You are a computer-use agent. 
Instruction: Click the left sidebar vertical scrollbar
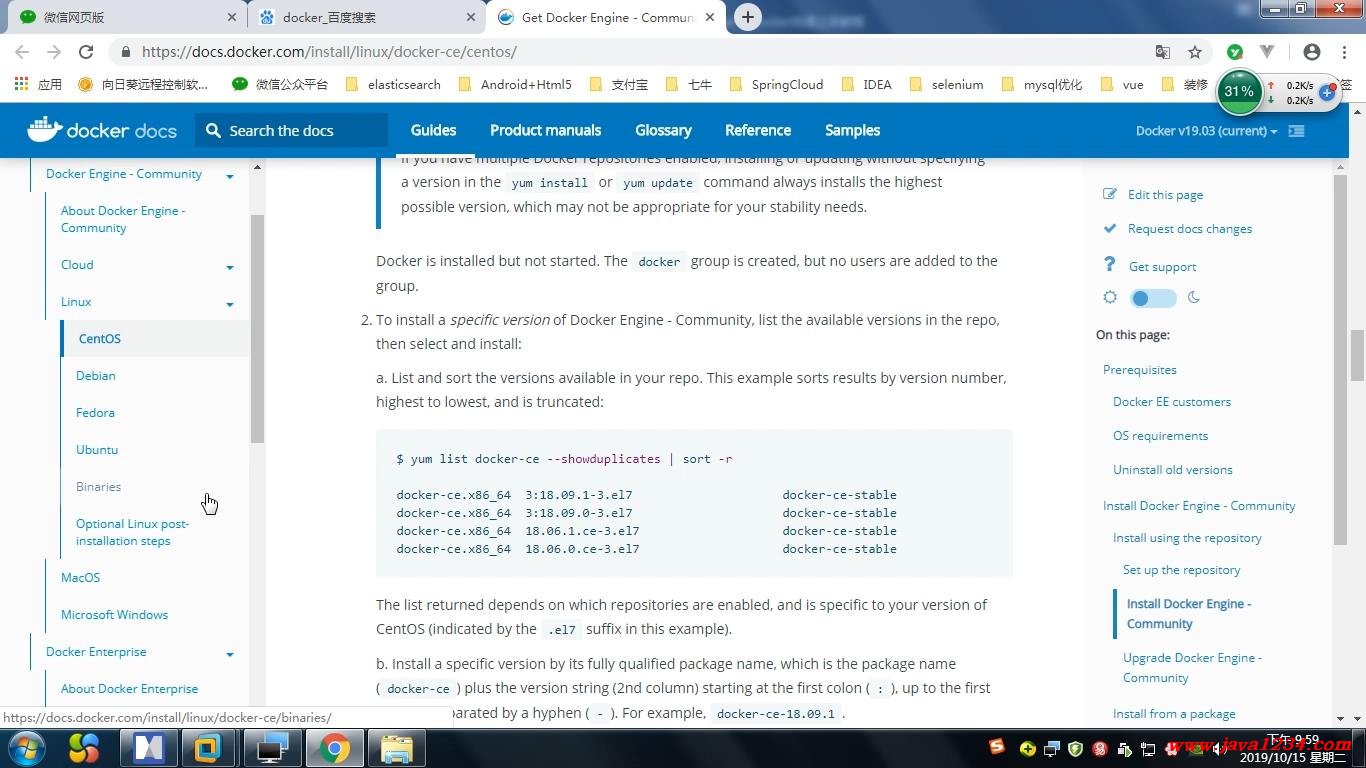(257, 330)
